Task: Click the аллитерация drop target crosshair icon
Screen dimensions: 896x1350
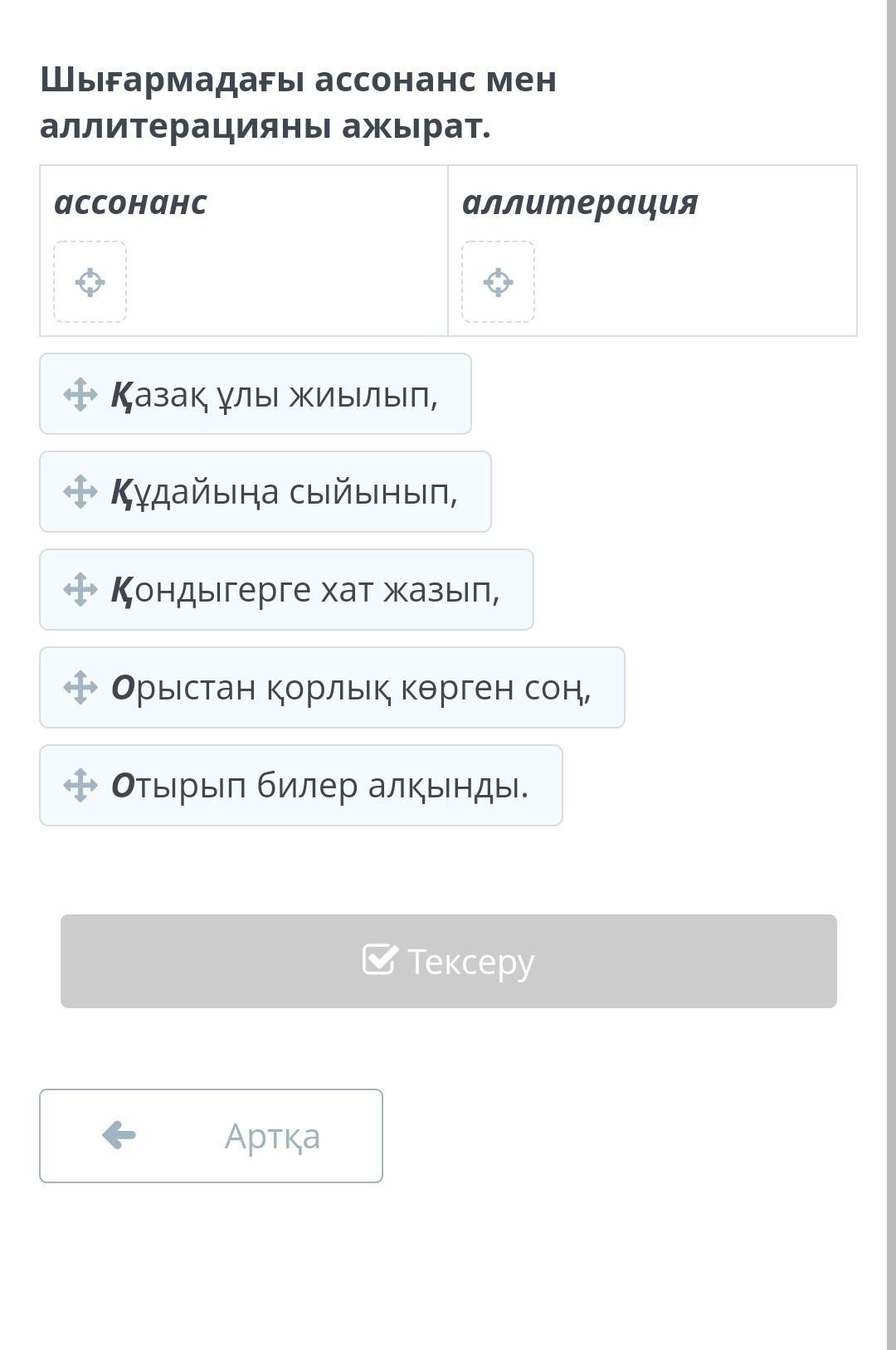Action: point(498,282)
